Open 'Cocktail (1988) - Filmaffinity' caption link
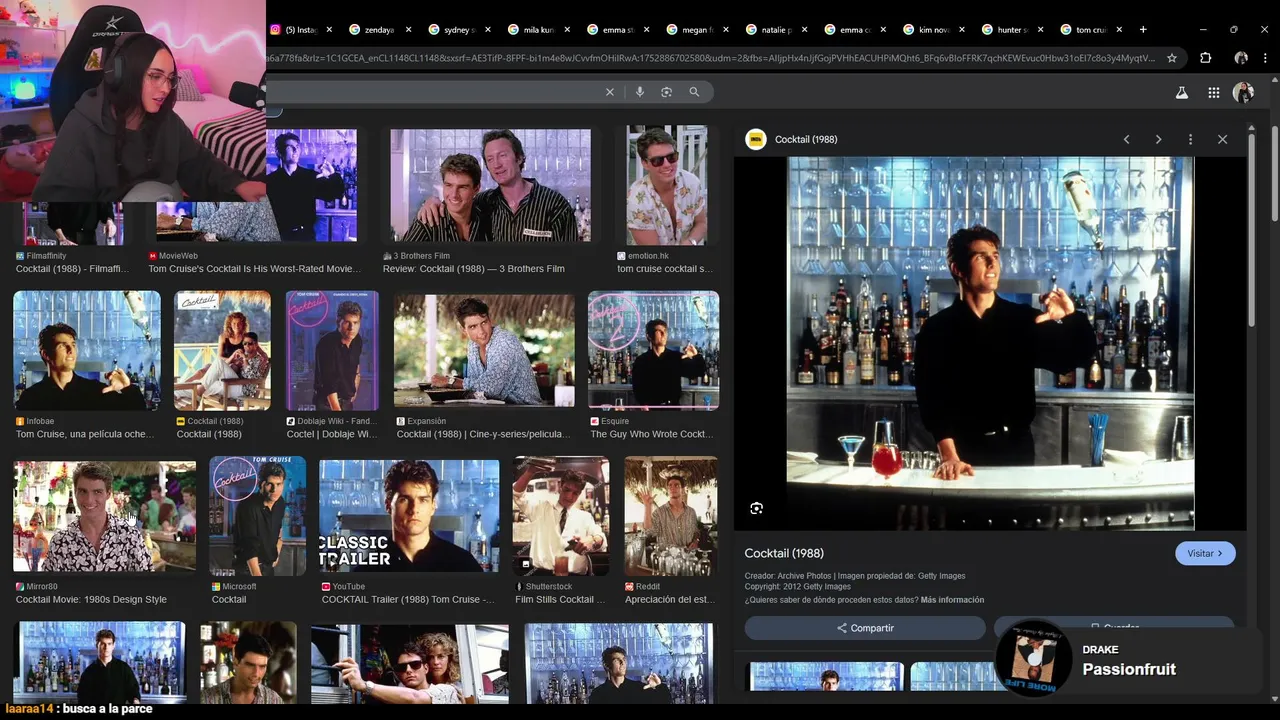This screenshot has width=1280, height=720. pyautogui.click(x=73, y=269)
